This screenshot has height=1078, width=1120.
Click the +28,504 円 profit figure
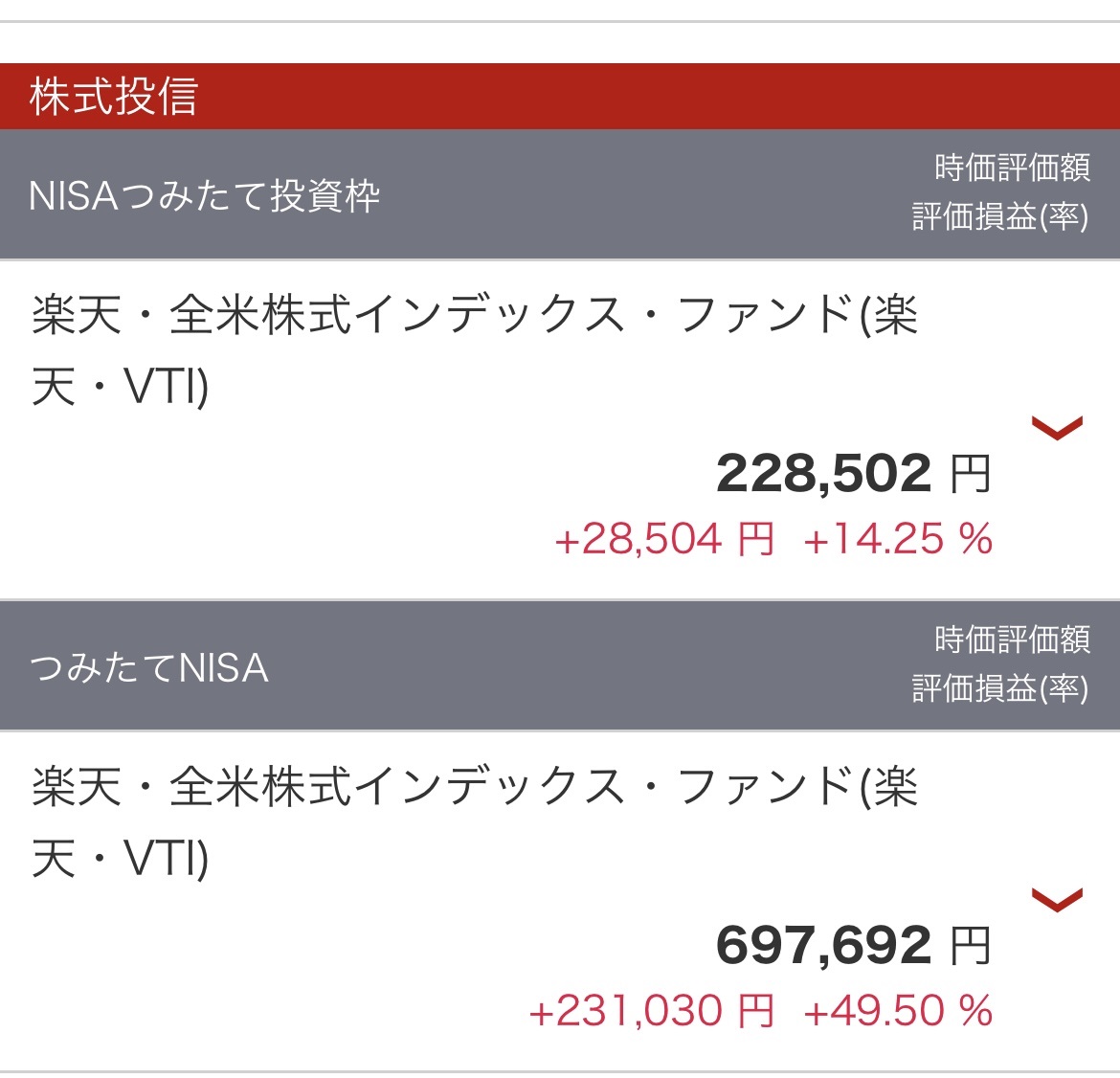click(664, 540)
